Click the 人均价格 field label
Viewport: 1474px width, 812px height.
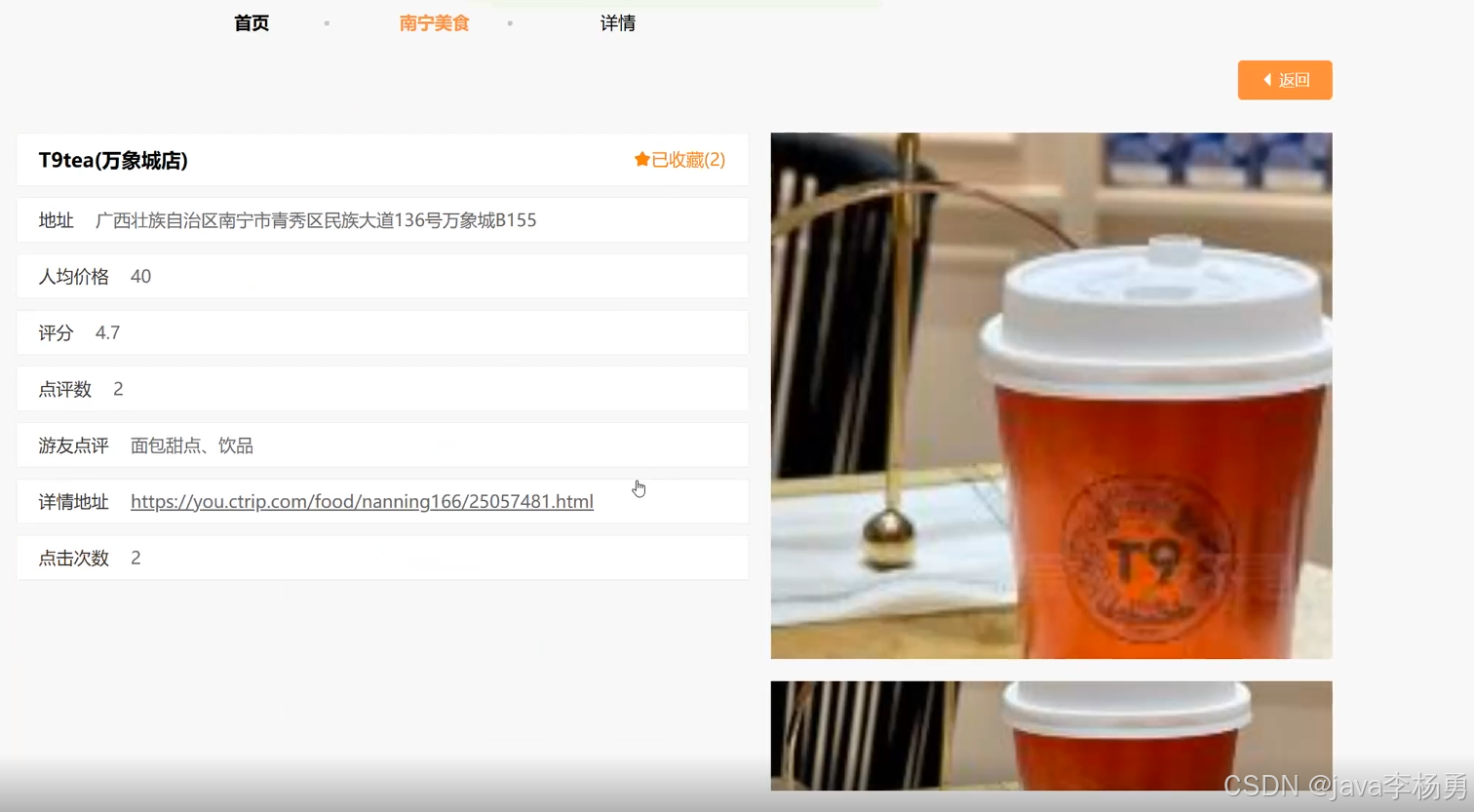[x=73, y=277]
